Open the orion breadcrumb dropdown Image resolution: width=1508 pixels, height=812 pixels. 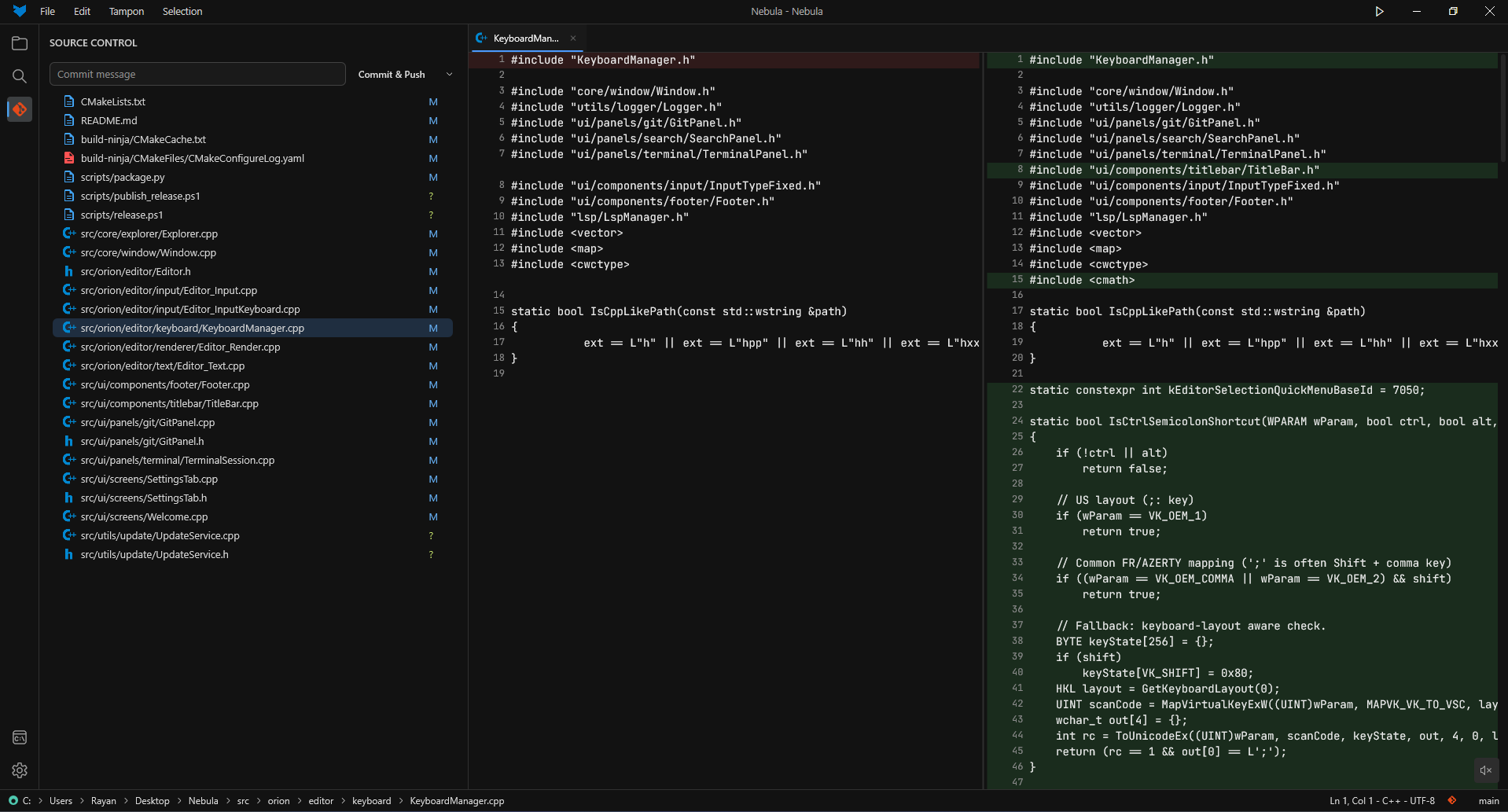point(278,800)
